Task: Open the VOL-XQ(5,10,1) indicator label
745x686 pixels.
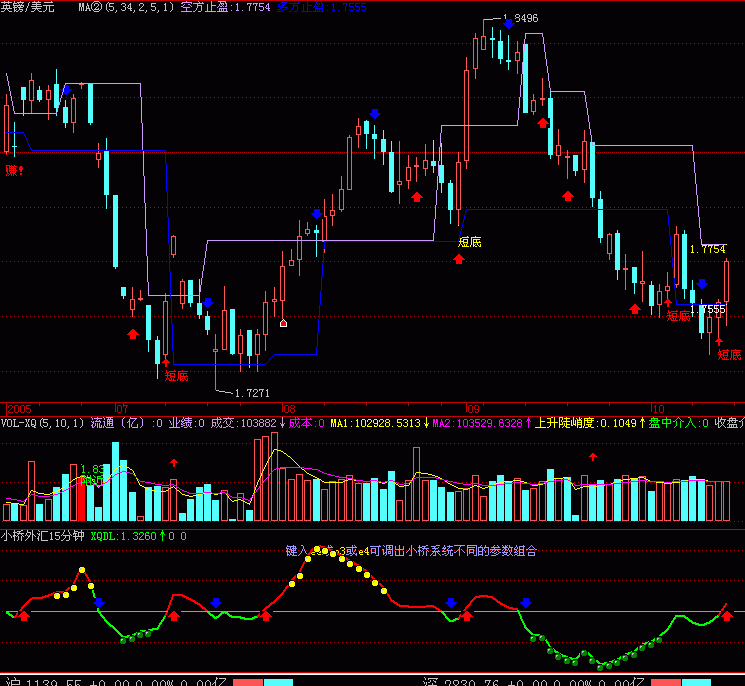Action: pyautogui.click(x=43, y=423)
